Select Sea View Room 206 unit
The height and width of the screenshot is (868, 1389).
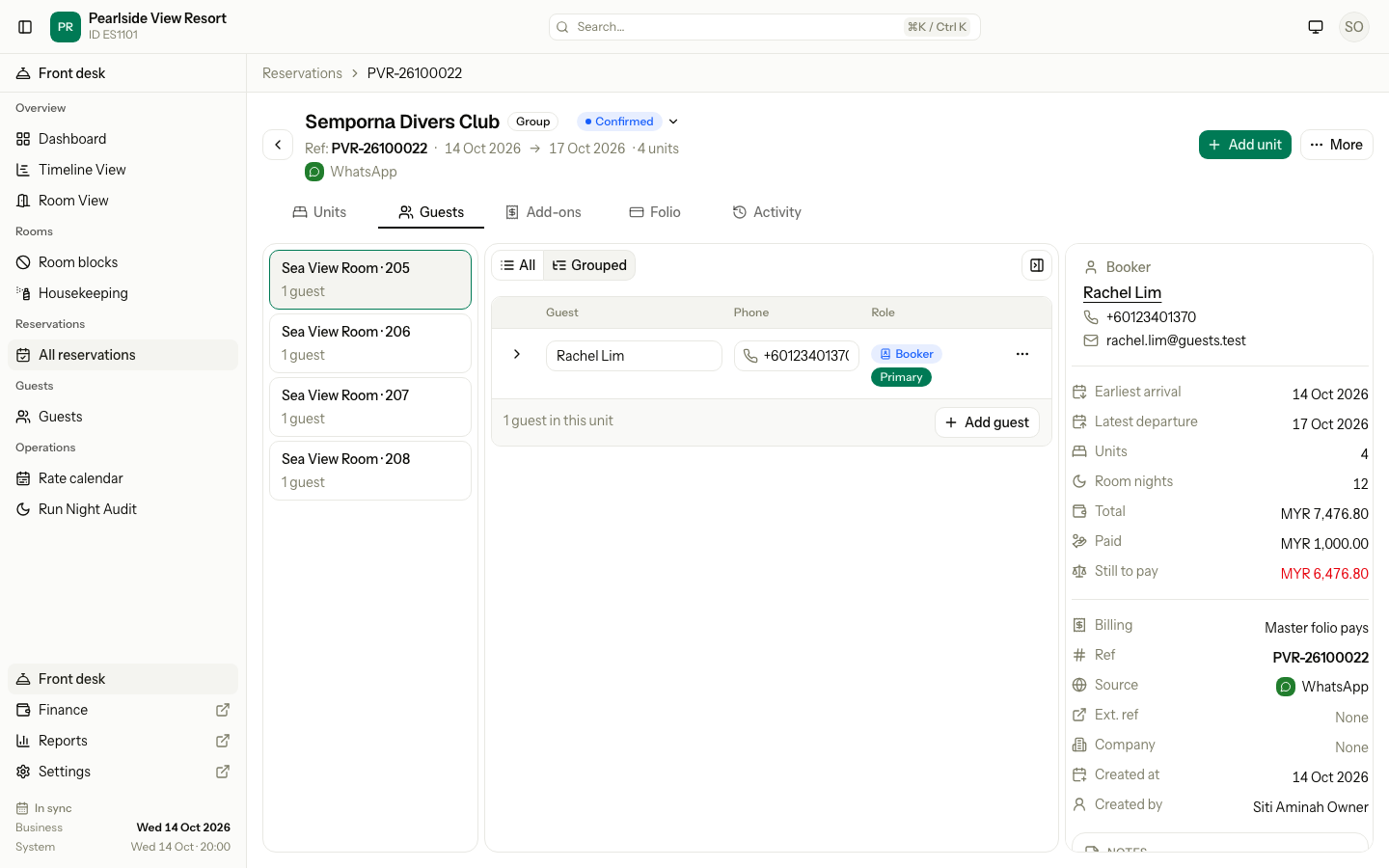pos(370,343)
